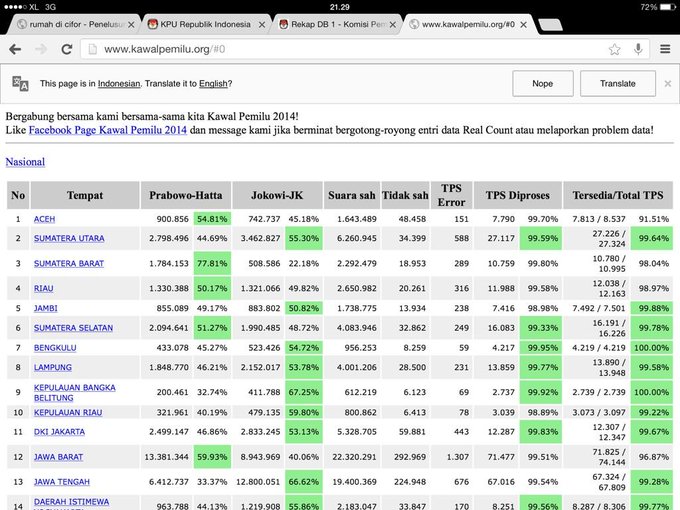Open the SUMATERA UTARA link

coord(69,238)
